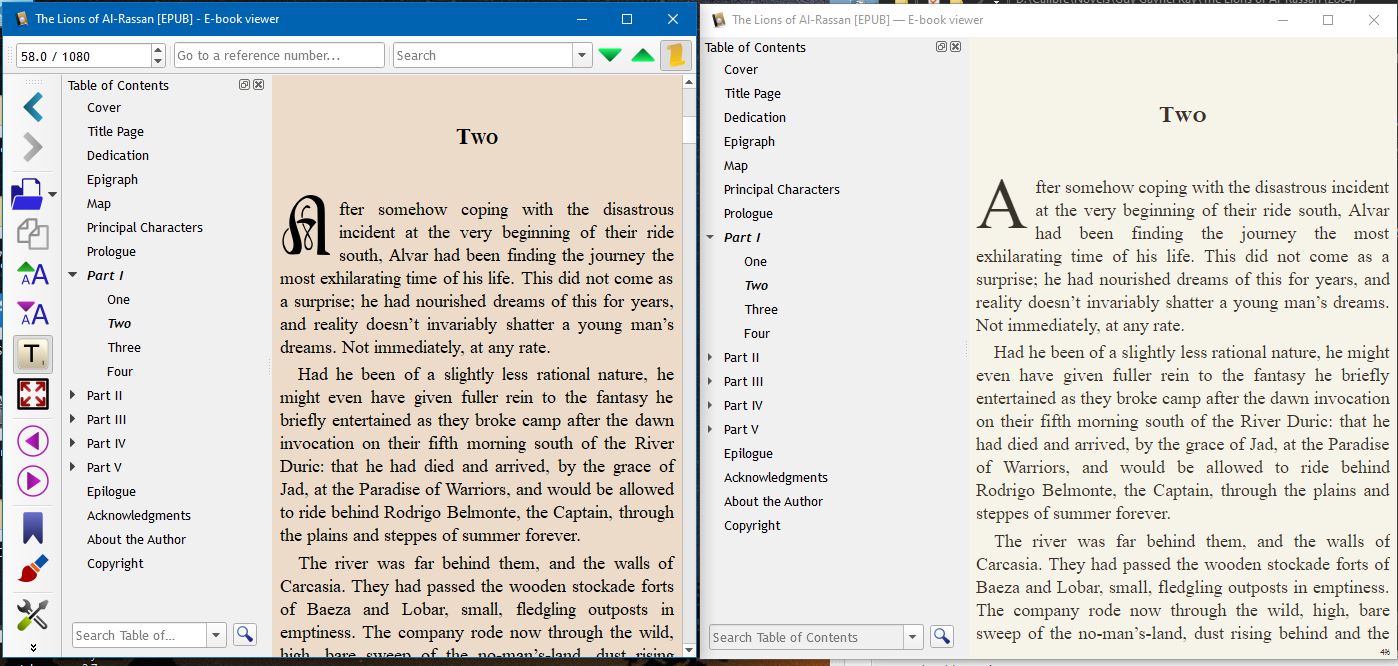Collapse Part I in left window contents

73,275
